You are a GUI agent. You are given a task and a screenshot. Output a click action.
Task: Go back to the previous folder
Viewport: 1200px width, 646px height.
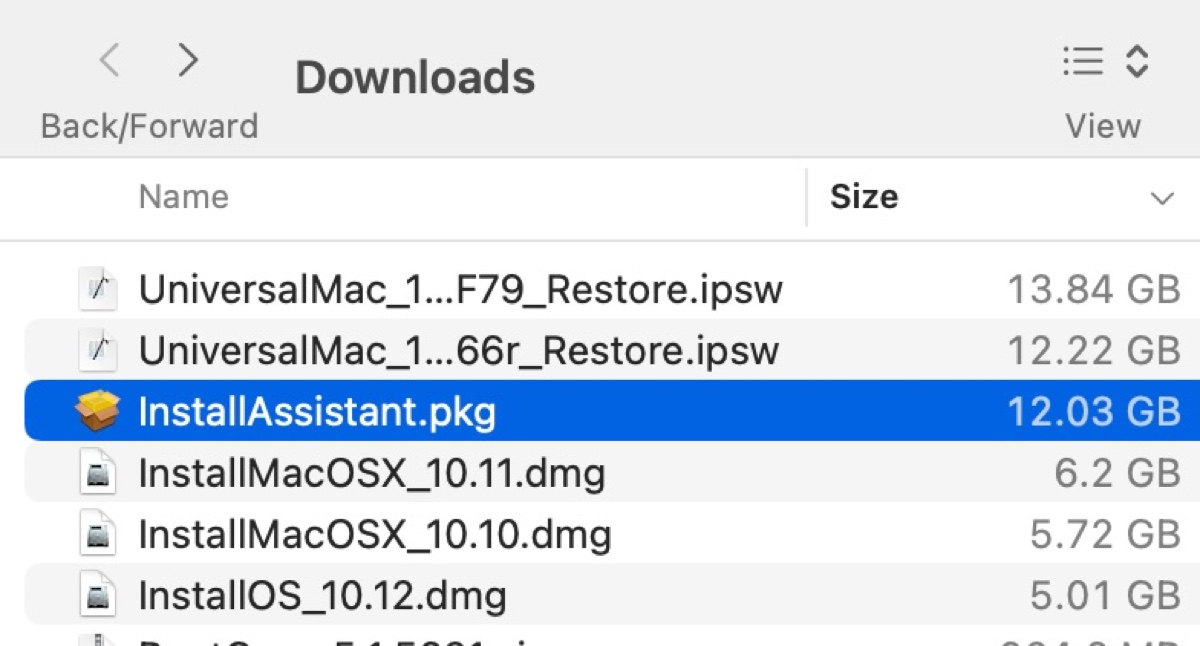[x=110, y=62]
